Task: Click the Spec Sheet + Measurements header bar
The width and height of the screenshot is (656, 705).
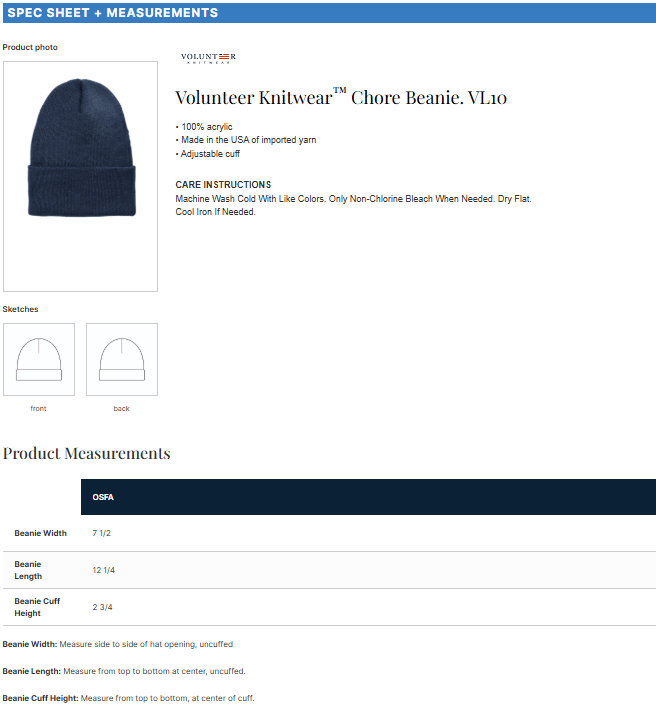Action: pyautogui.click(x=329, y=13)
